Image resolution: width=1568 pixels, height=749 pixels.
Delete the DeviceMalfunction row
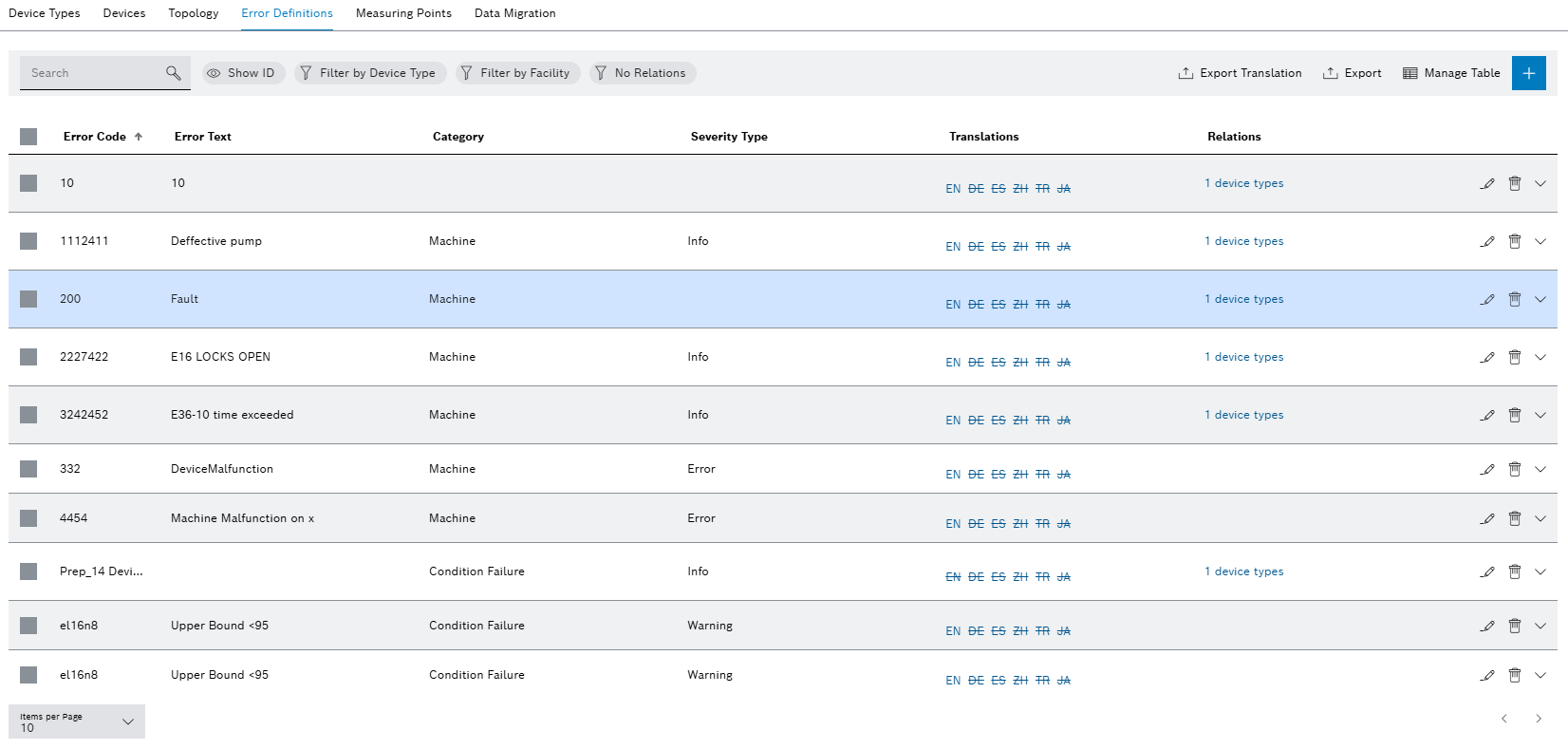click(x=1515, y=470)
